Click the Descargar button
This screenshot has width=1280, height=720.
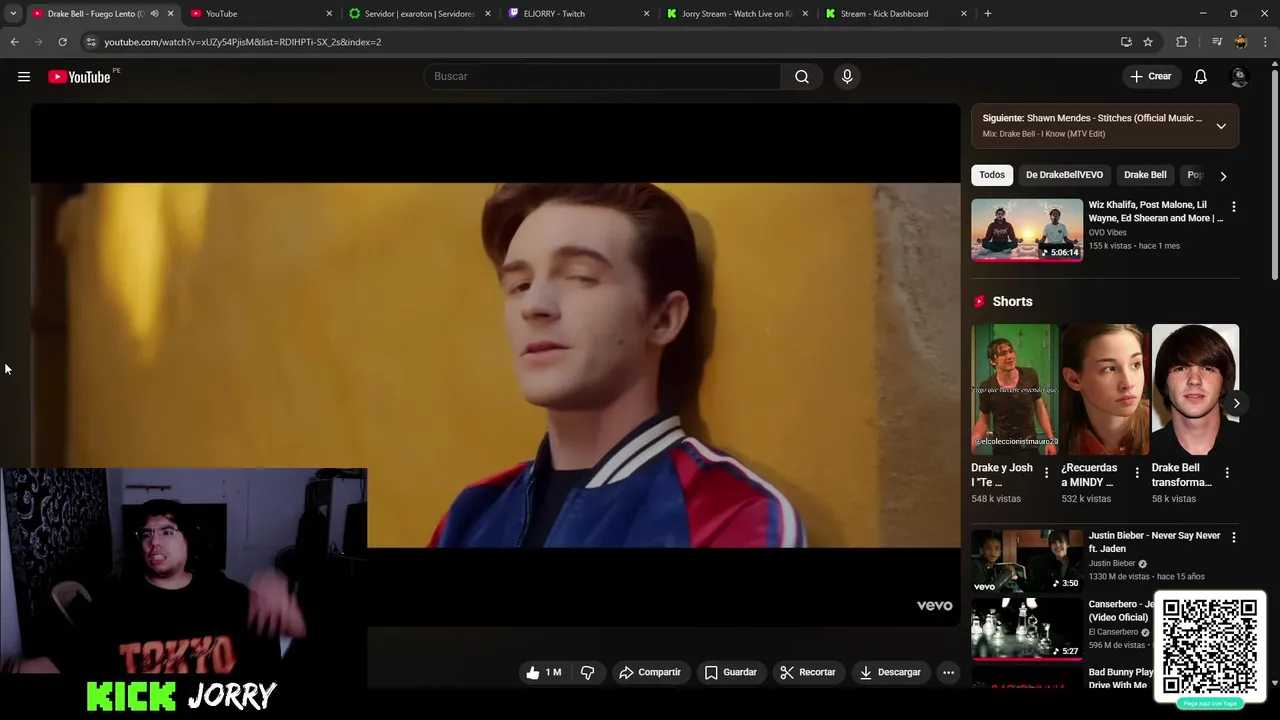tap(890, 672)
